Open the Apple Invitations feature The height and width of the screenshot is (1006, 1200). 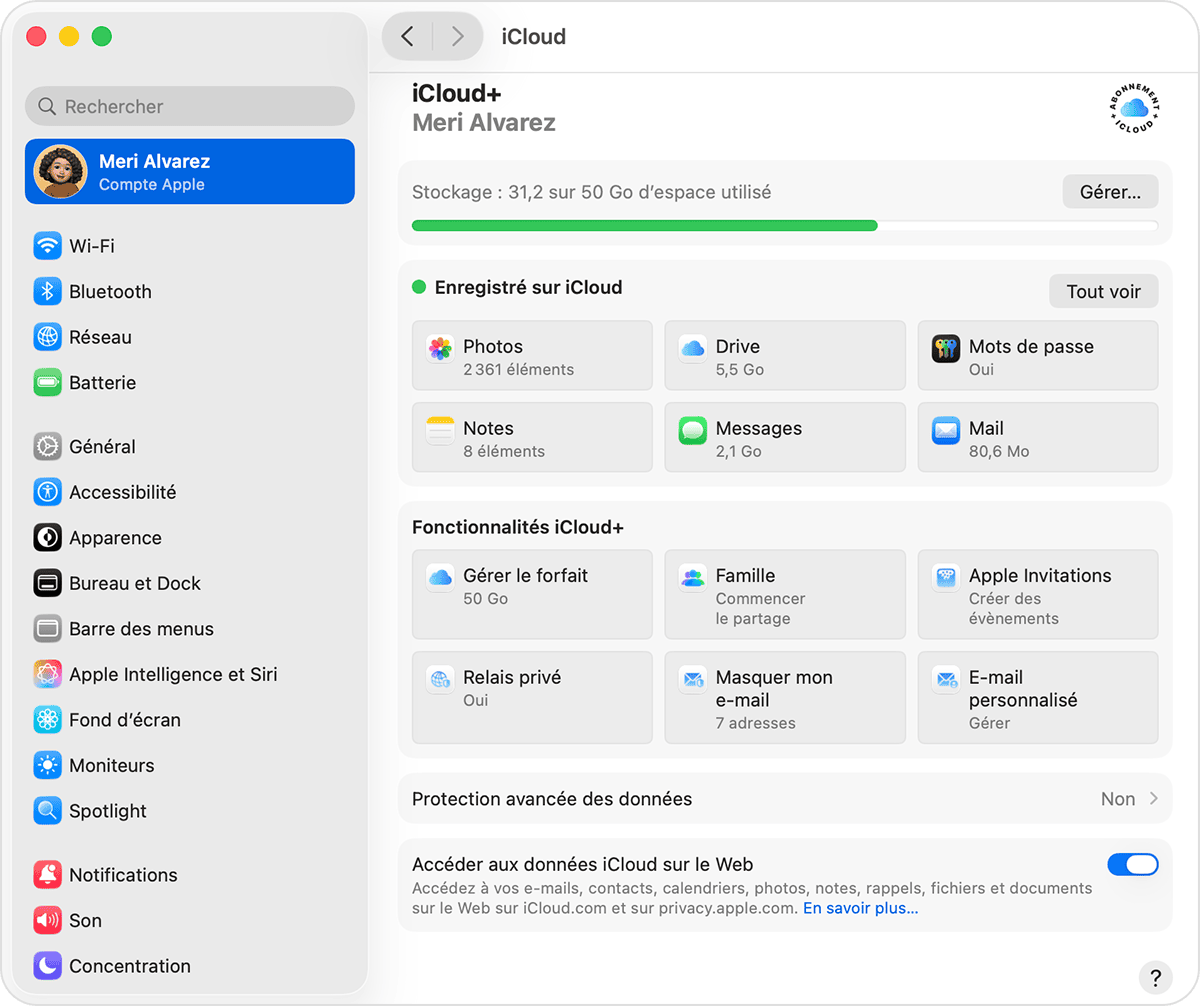[1037, 594]
